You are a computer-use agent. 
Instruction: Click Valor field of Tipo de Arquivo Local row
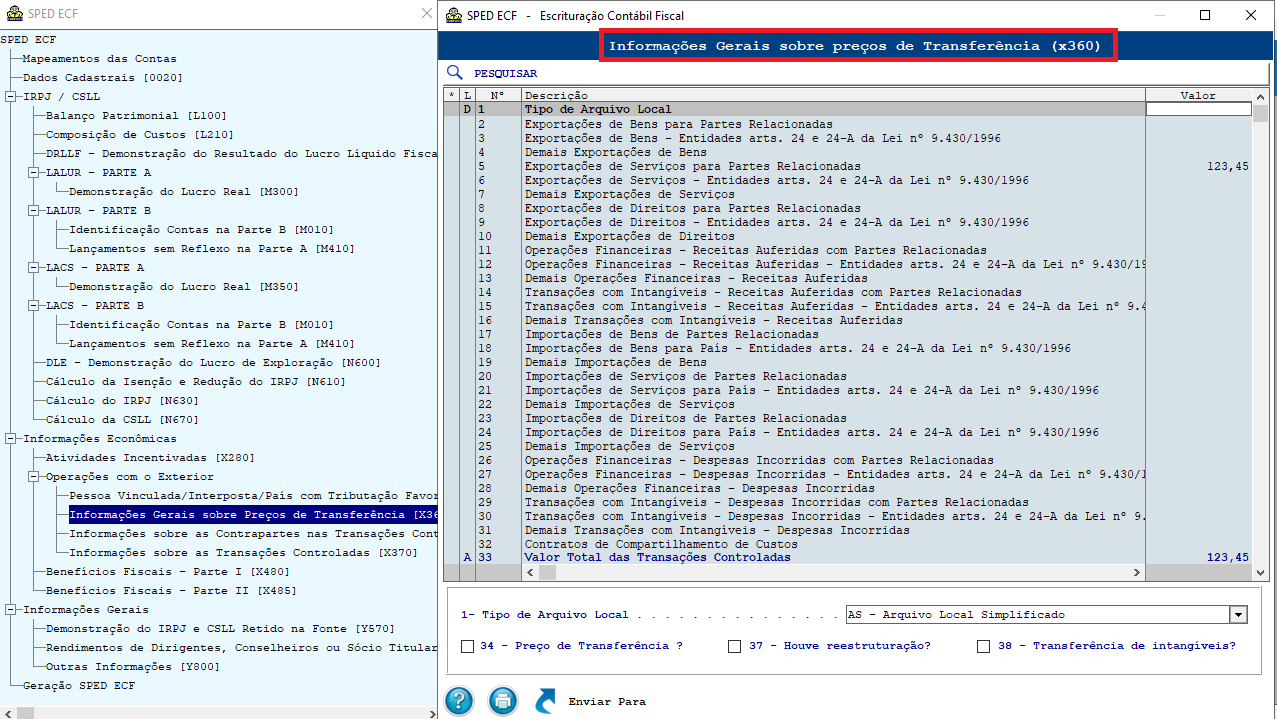click(1198, 110)
